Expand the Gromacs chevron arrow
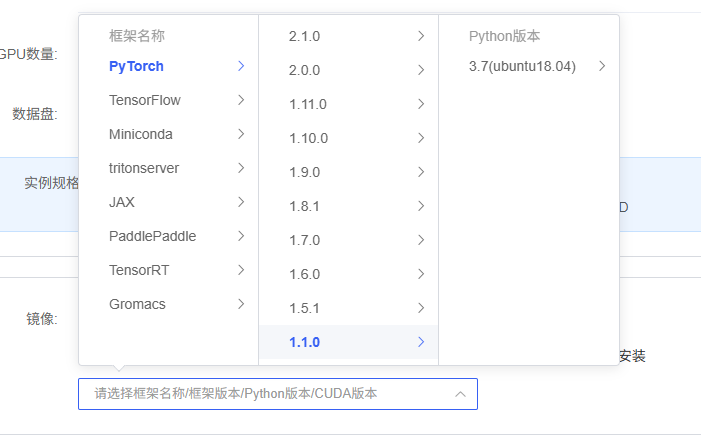 (x=241, y=304)
